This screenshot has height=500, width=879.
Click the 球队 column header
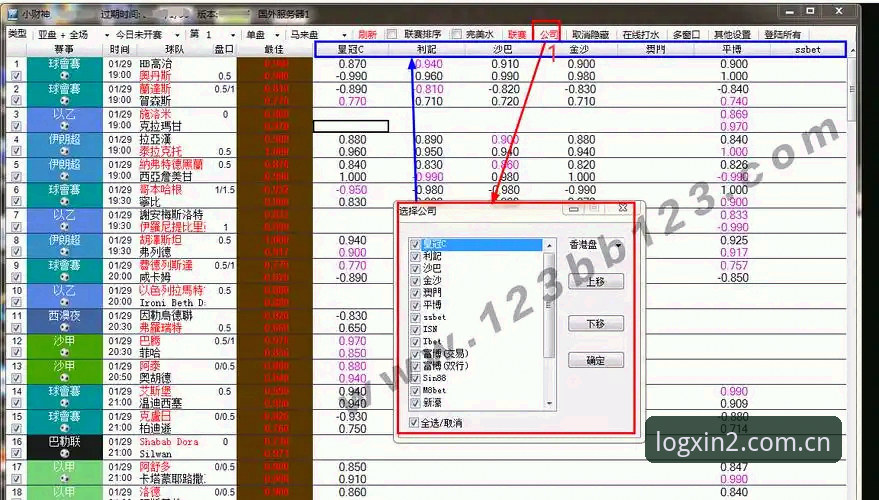point(174,49)
